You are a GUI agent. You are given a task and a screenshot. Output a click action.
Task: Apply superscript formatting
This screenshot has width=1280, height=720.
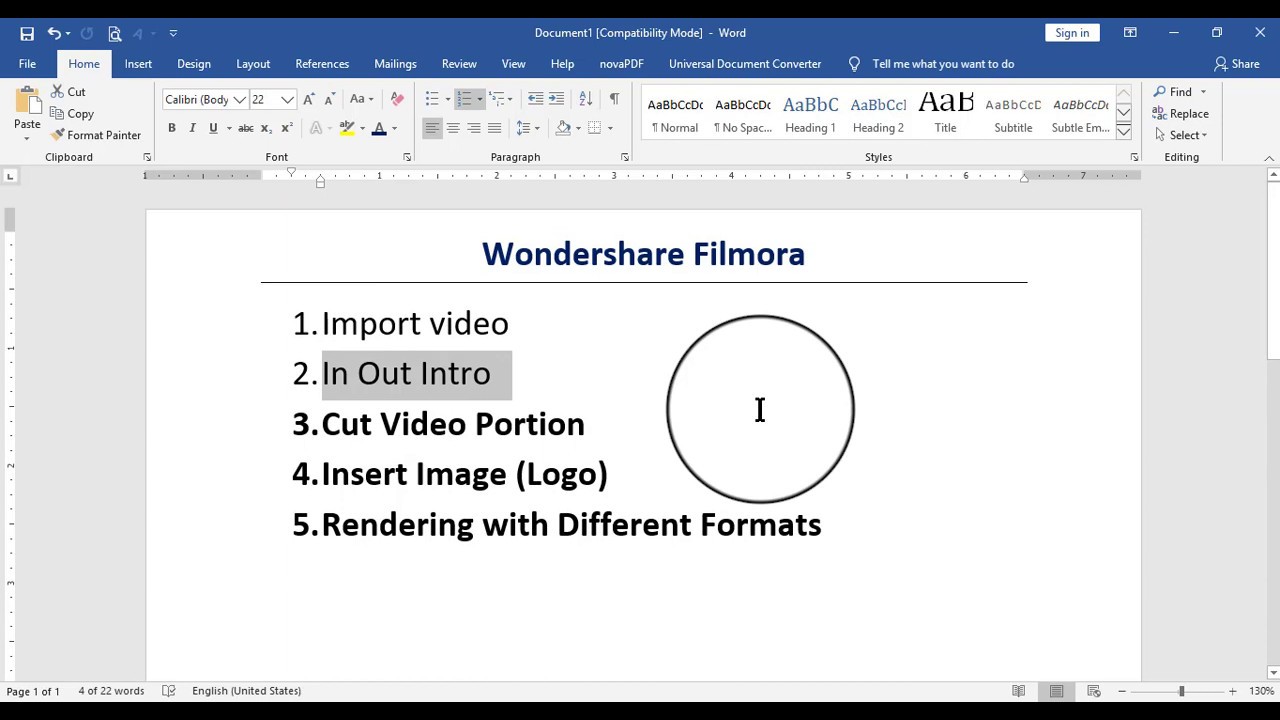(x=287, y=128)
